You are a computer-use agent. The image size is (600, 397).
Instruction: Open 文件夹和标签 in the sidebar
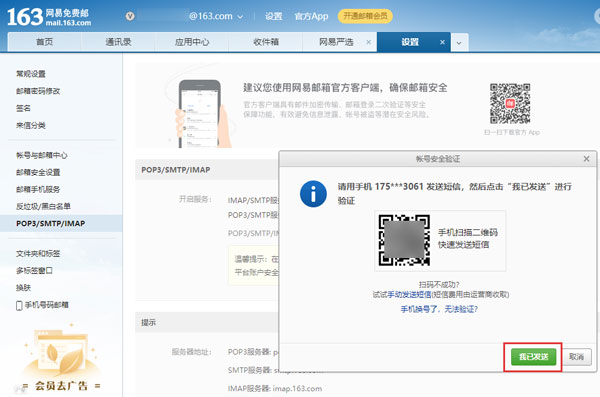[38, 253]
